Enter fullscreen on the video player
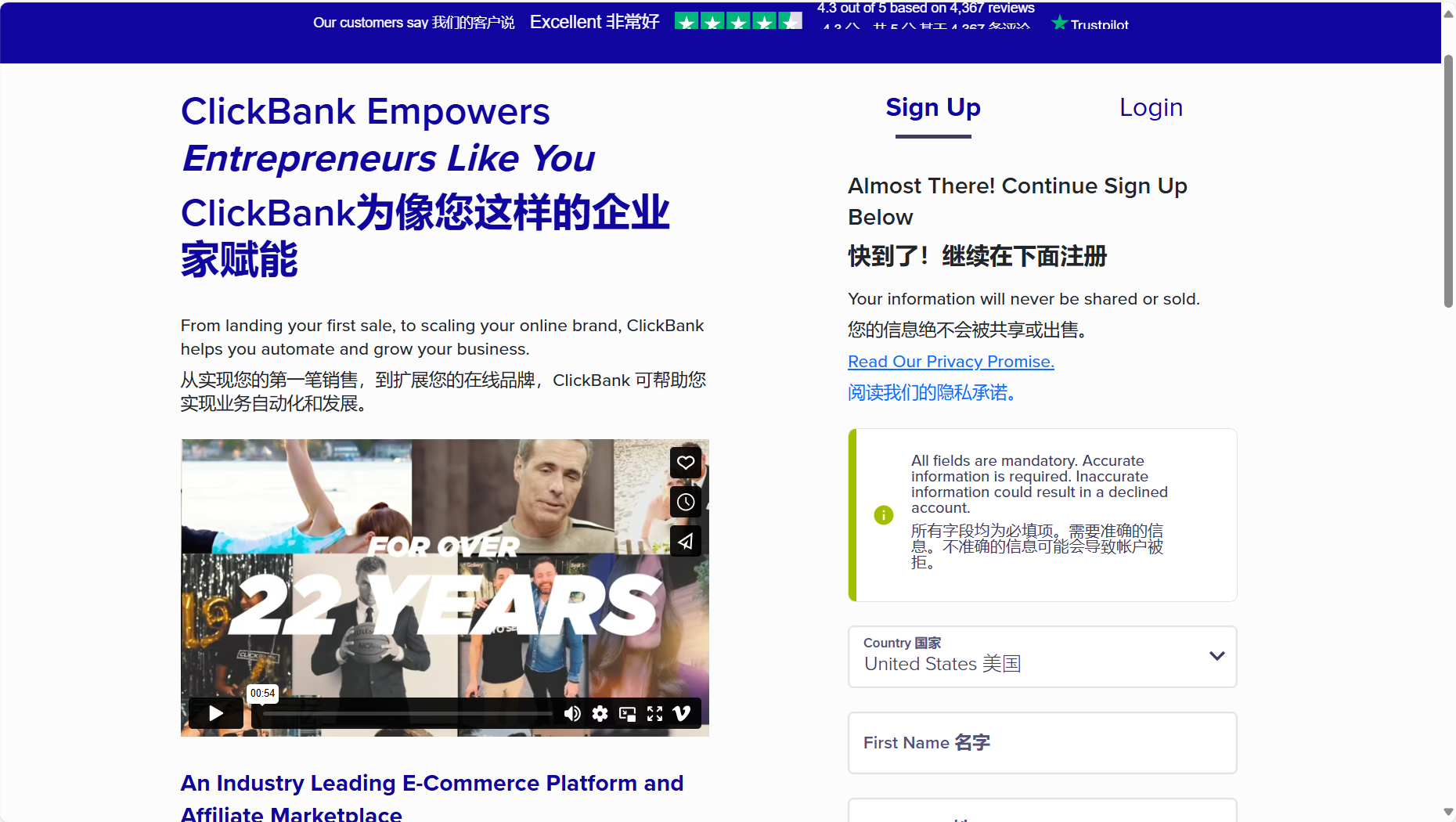Screen dimensions: 1456x822 pos(654,713)
